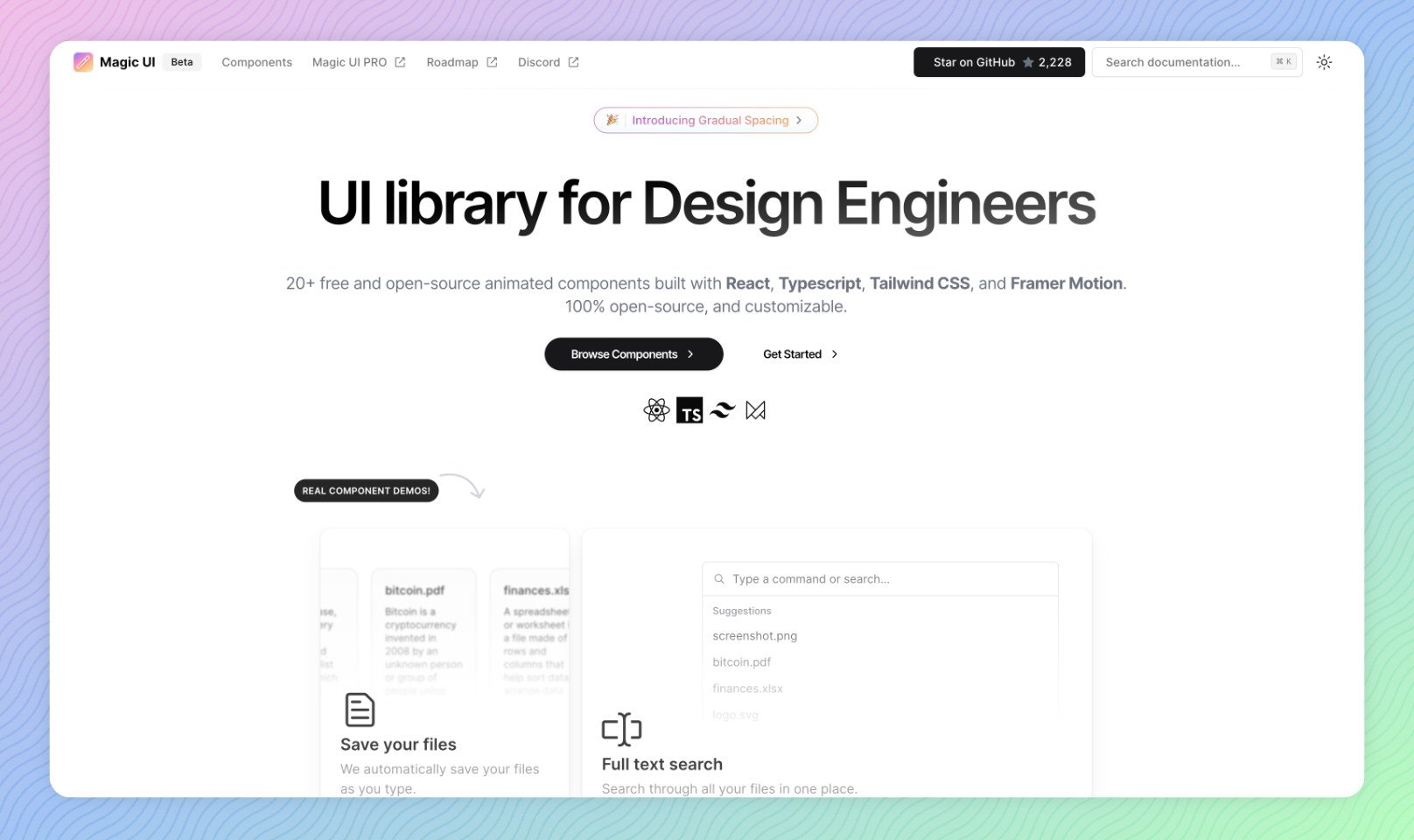Click Star on GitHub button
This screenshot has width=1414, height=840.
pos(999,62)
